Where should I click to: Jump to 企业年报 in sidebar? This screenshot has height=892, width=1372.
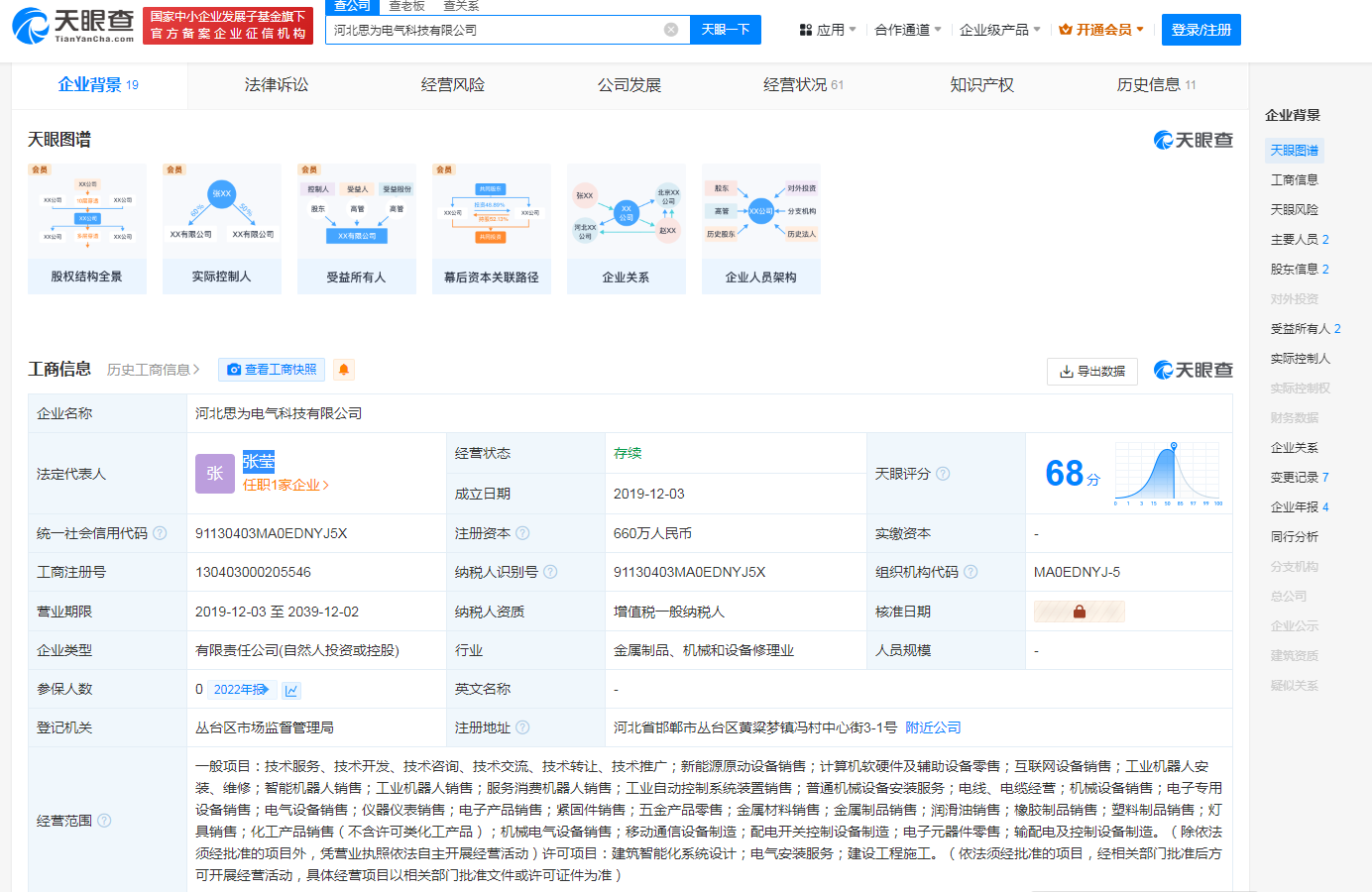pos(1300,507)
